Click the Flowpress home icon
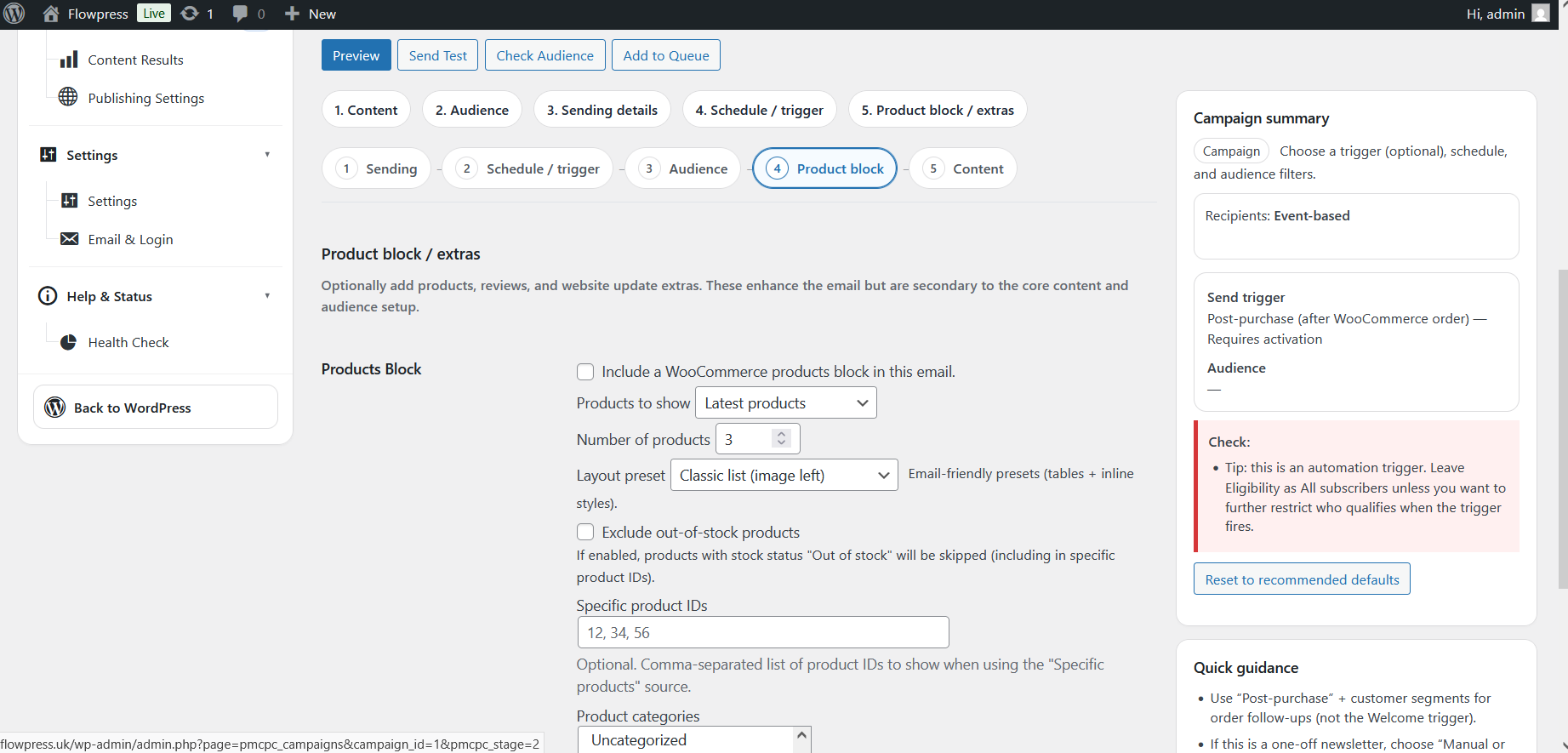This screenshot has height=753, width=1568. click(x=51, y=14)
